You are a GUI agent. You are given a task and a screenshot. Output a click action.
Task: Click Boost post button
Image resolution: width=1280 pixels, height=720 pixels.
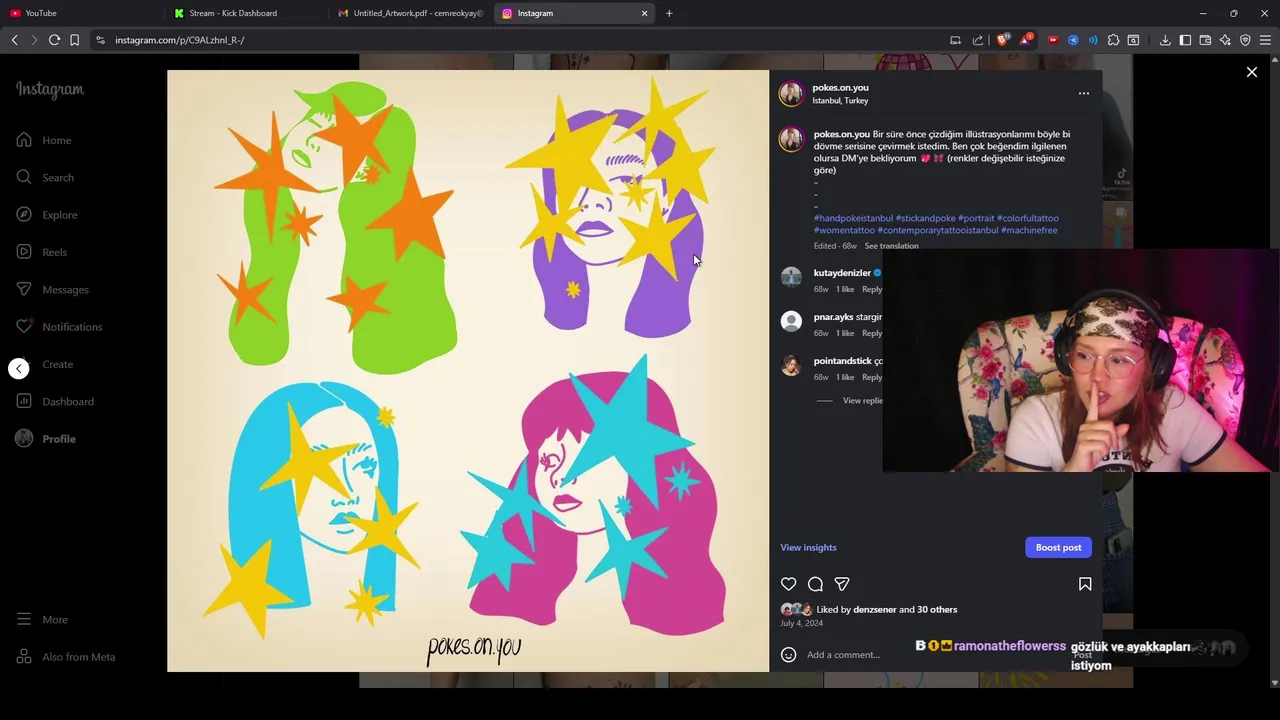pos(1058,547)
